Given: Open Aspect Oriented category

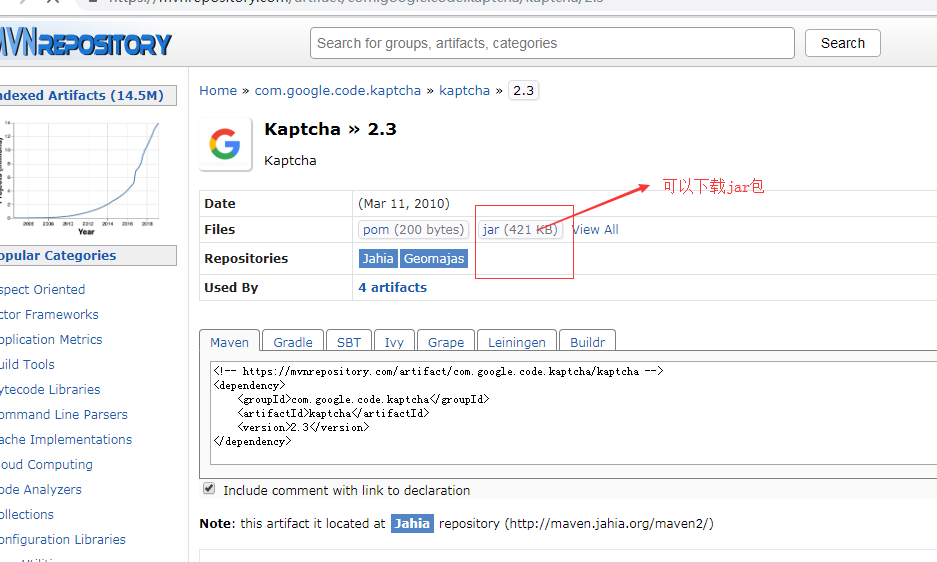Looking at the screenshot, I should coord(42,289).
